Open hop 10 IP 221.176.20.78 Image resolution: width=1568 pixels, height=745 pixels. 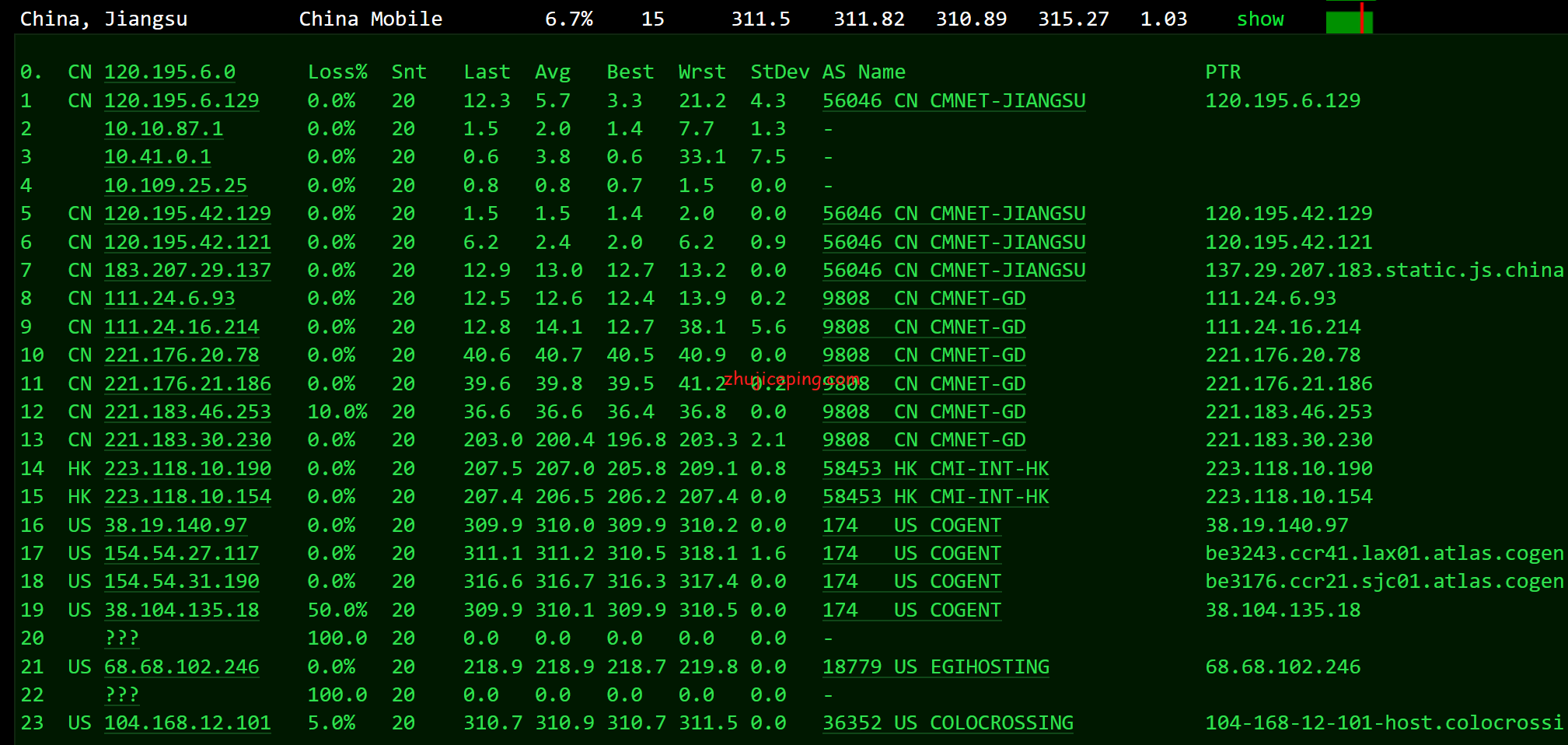181,355
